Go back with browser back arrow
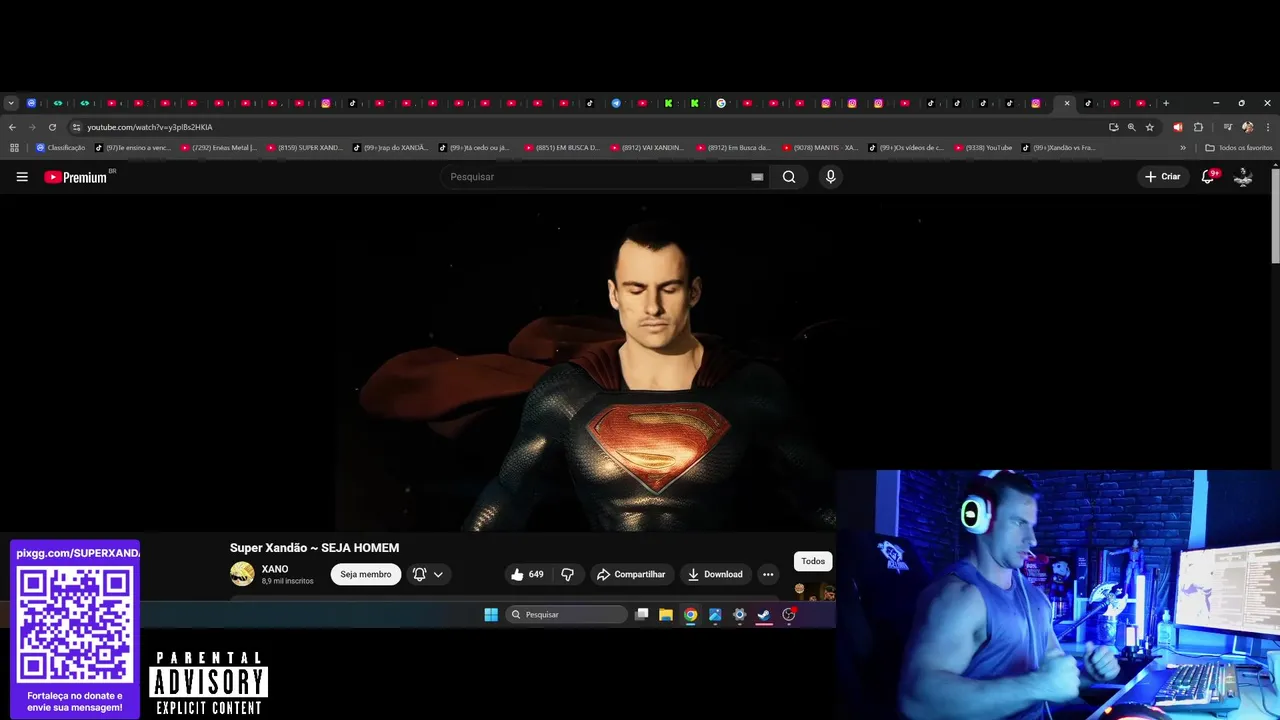The image size is (1280, 720). (x=12, y=127)
